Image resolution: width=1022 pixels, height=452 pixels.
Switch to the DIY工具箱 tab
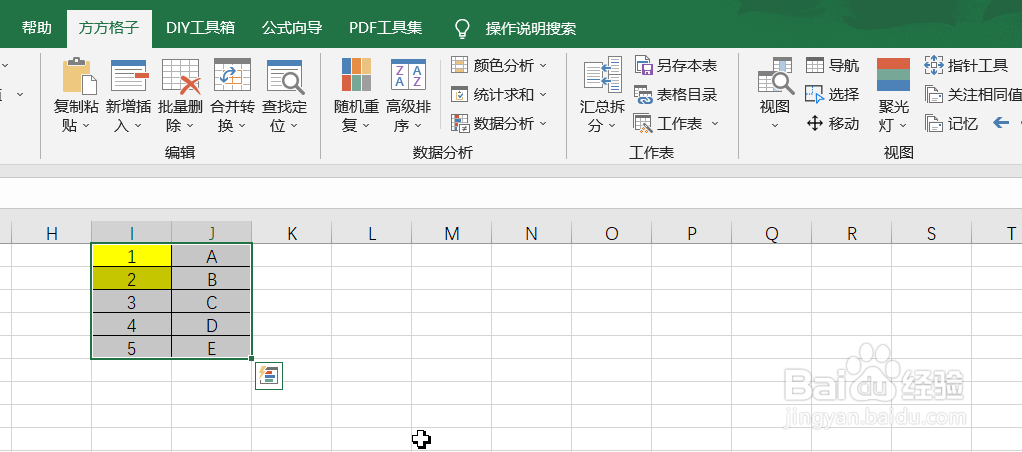point(200,28)
